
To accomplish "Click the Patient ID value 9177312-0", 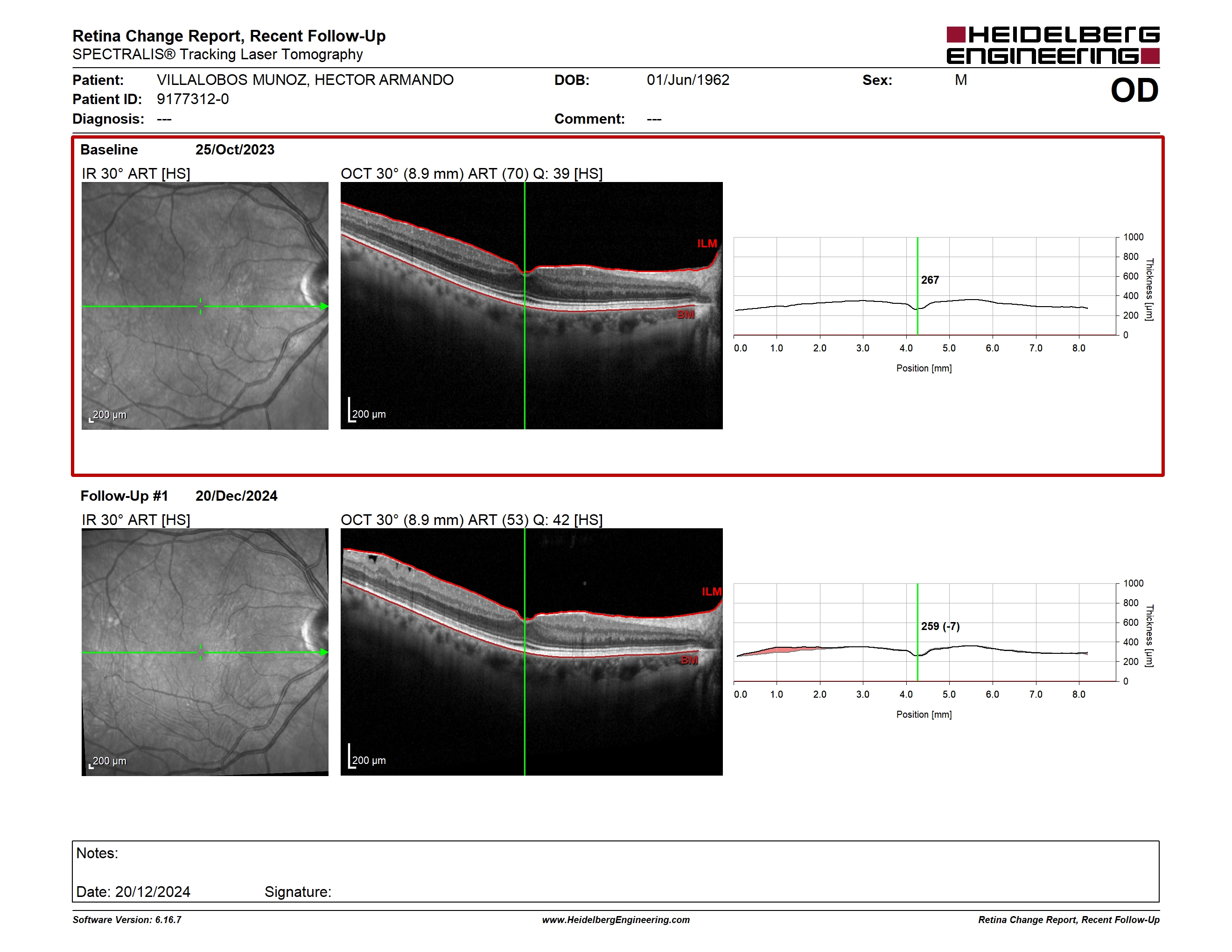I will click(x=193, y=99).
